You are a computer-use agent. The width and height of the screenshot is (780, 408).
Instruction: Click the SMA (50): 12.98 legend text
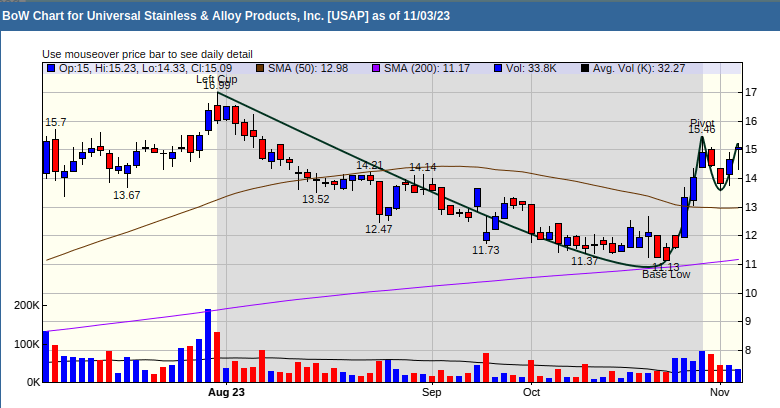point(308,68)
